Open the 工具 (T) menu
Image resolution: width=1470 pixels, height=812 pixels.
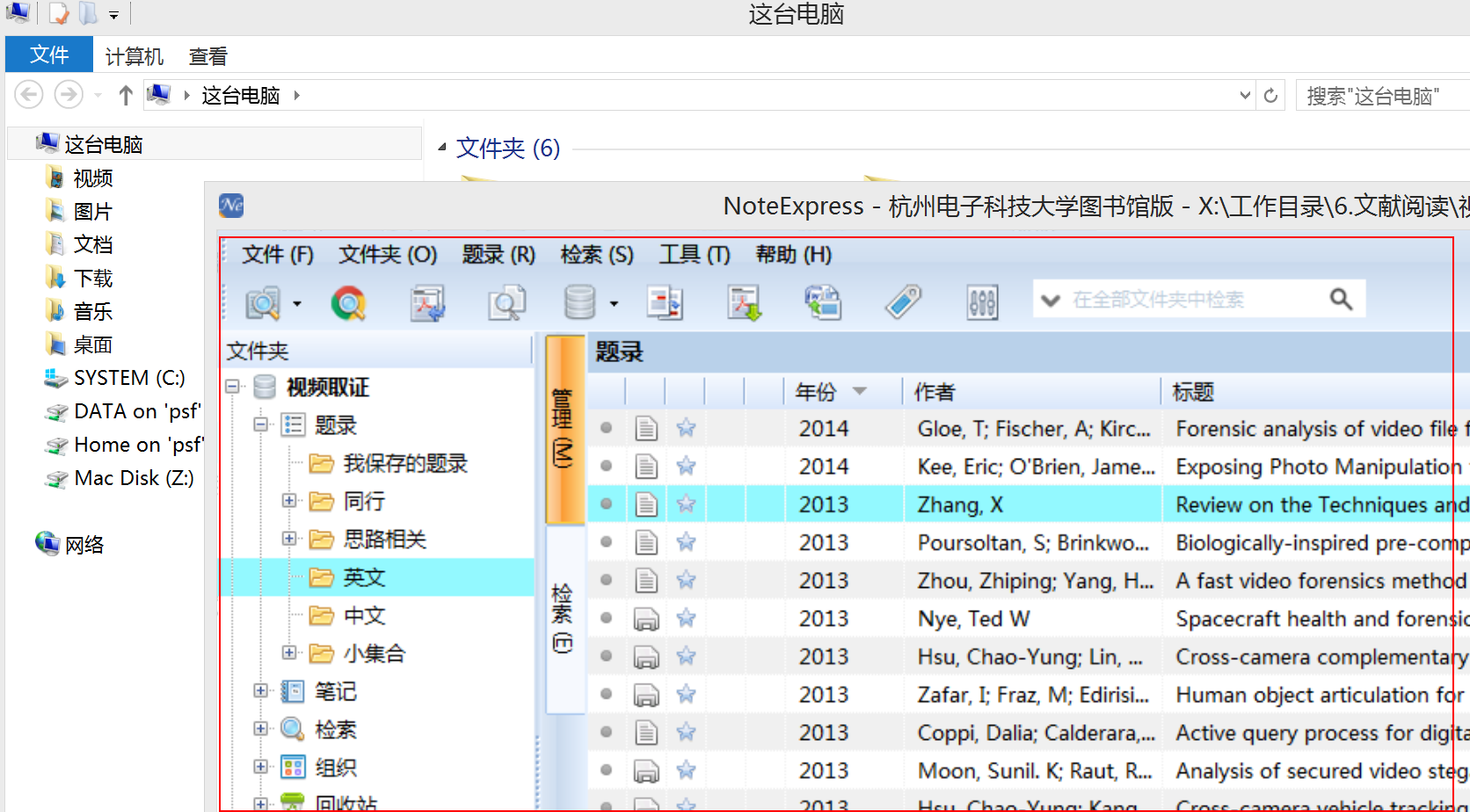pos(695,255)
